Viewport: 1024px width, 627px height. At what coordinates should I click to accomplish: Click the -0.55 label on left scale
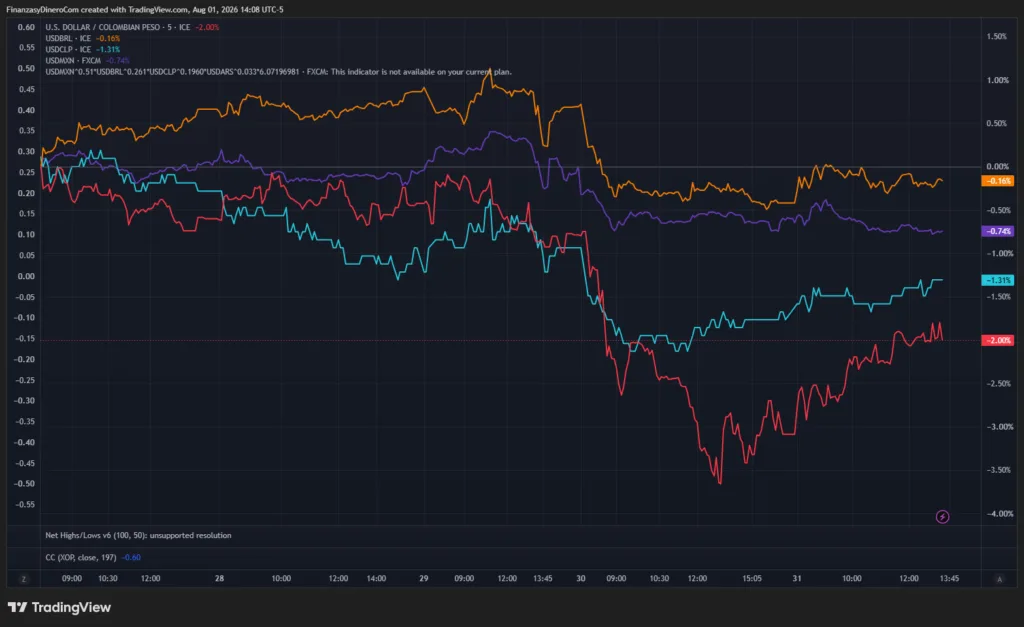pos(24,505)
